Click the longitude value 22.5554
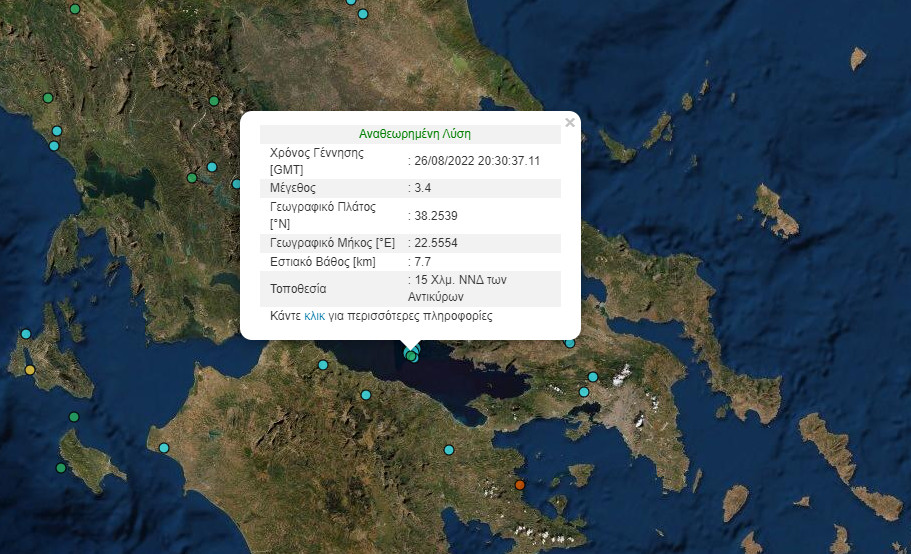Viewport: 911px width, 554px height. coord(436,242)
